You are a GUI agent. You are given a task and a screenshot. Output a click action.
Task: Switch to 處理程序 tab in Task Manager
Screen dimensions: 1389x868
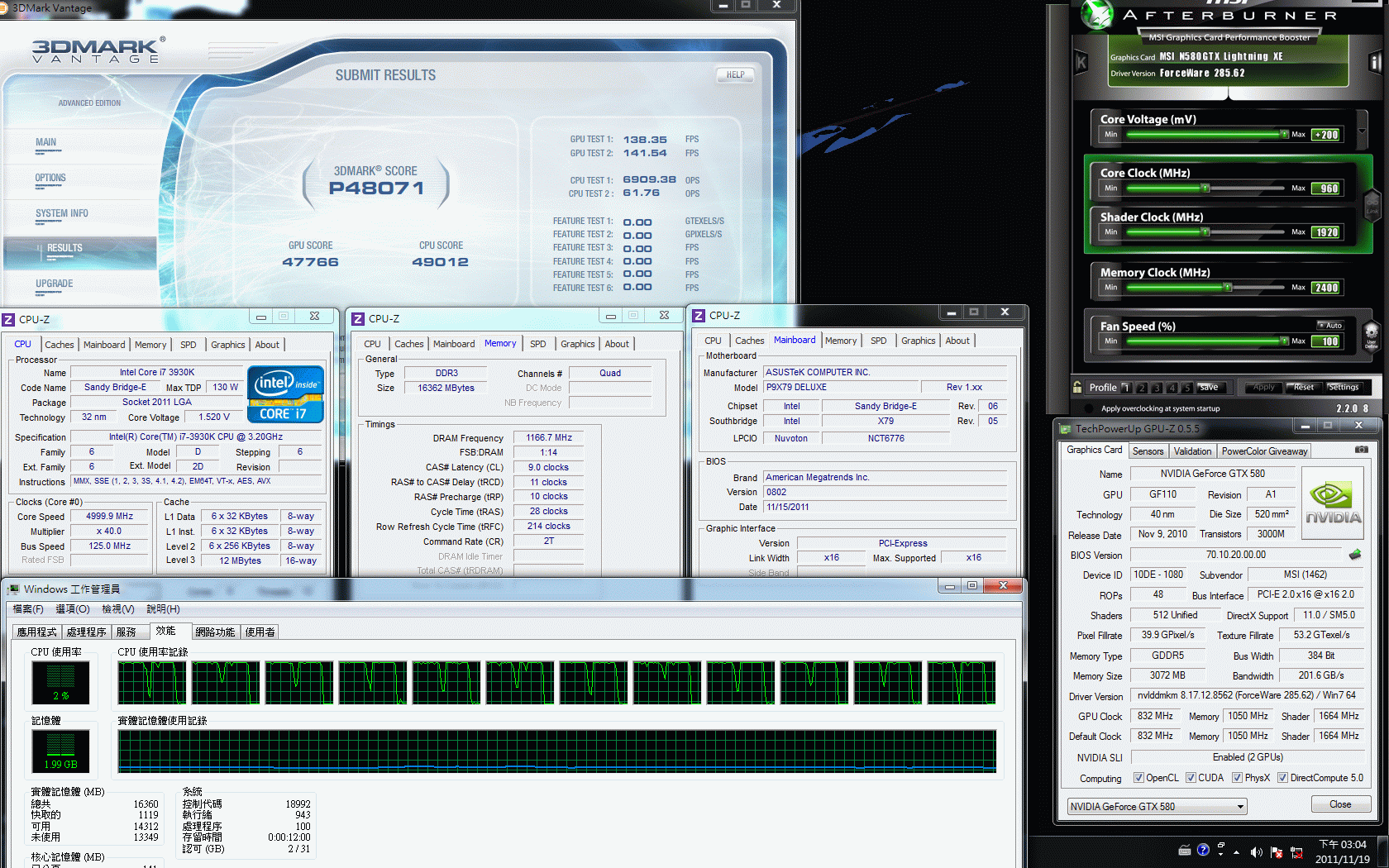click(x=86, y=632)
